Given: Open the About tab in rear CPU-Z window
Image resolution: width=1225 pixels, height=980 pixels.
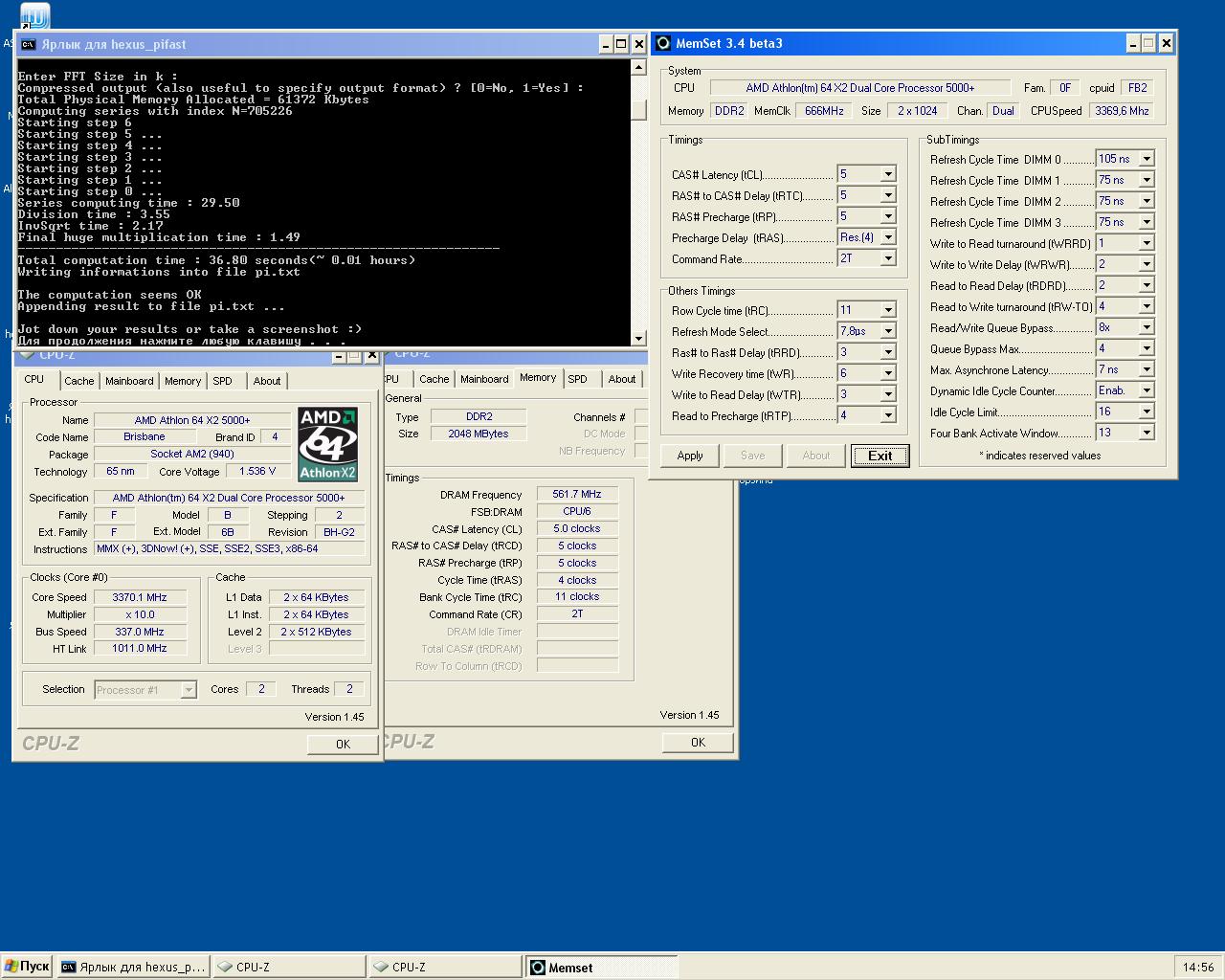Looking at the screenshot, I should click(622, 379).
